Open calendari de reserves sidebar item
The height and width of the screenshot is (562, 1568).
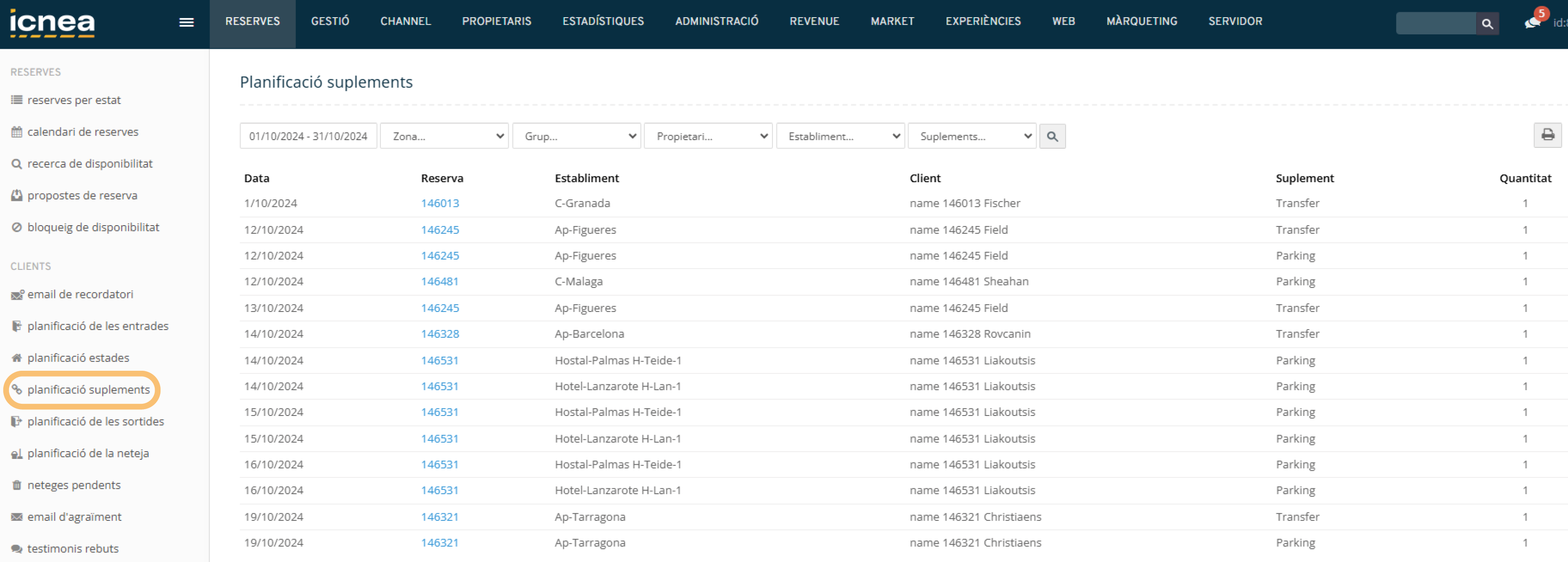click(82, 132)
